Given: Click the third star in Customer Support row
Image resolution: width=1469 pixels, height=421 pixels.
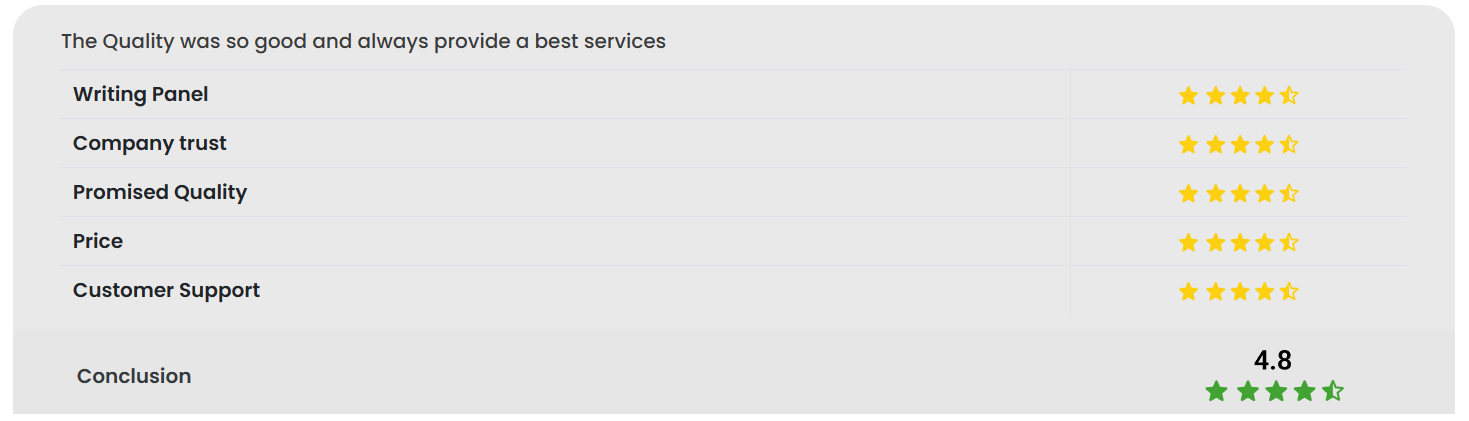Looking at the screenshot, I should coord(1240,291).
